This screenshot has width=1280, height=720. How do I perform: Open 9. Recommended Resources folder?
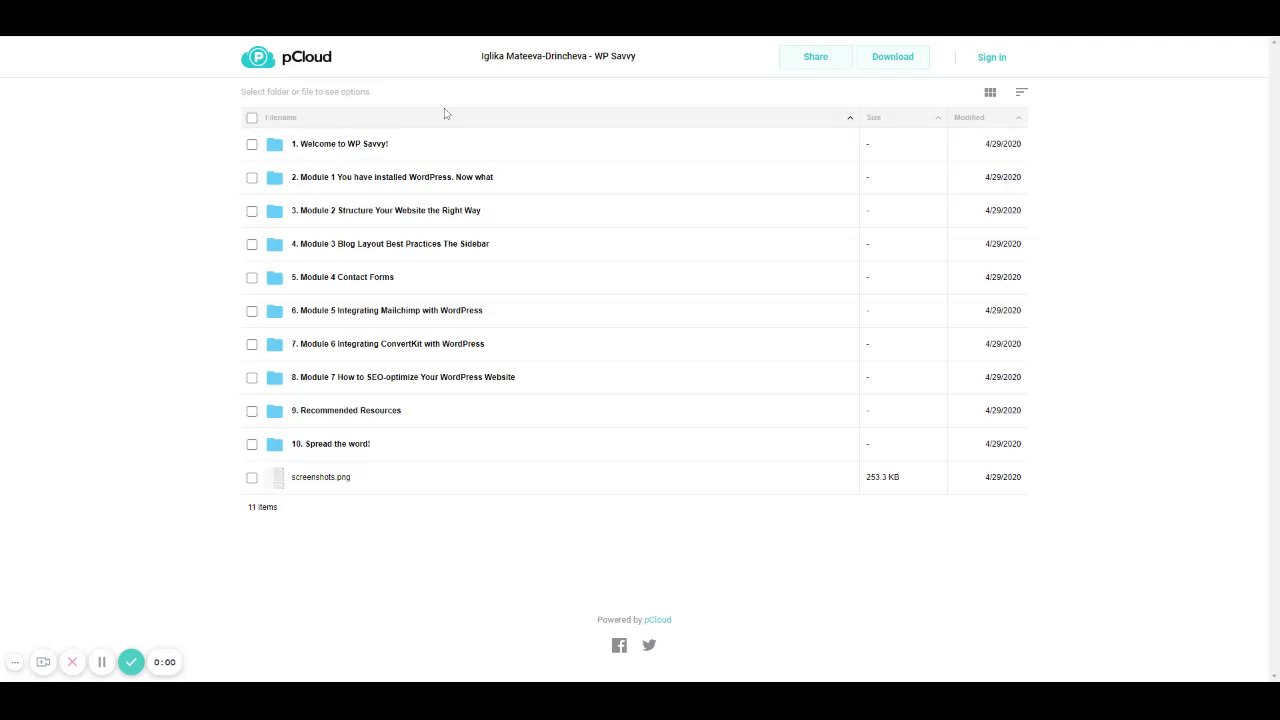346,411
